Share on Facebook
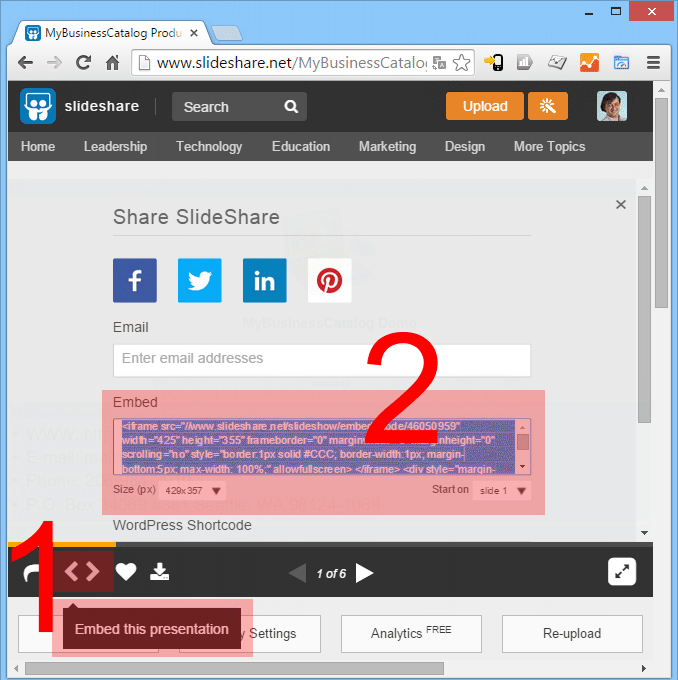The image size is (678, 680). (x=135, y=280)
